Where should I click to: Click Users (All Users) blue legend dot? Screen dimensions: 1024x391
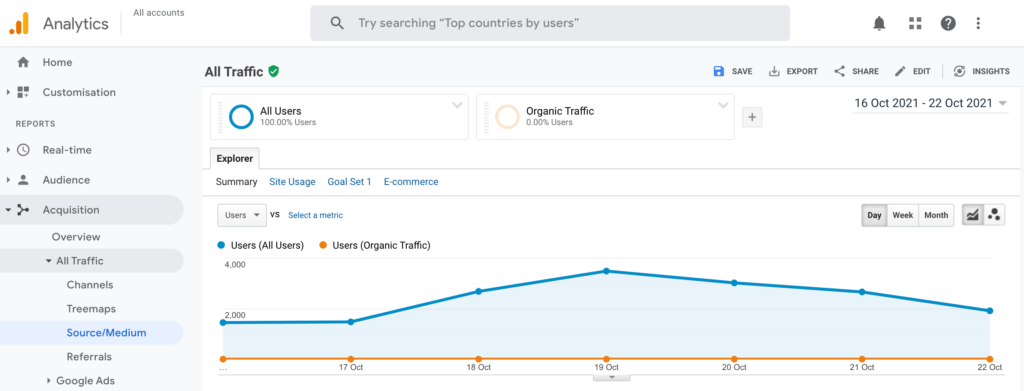pos(221,246)
